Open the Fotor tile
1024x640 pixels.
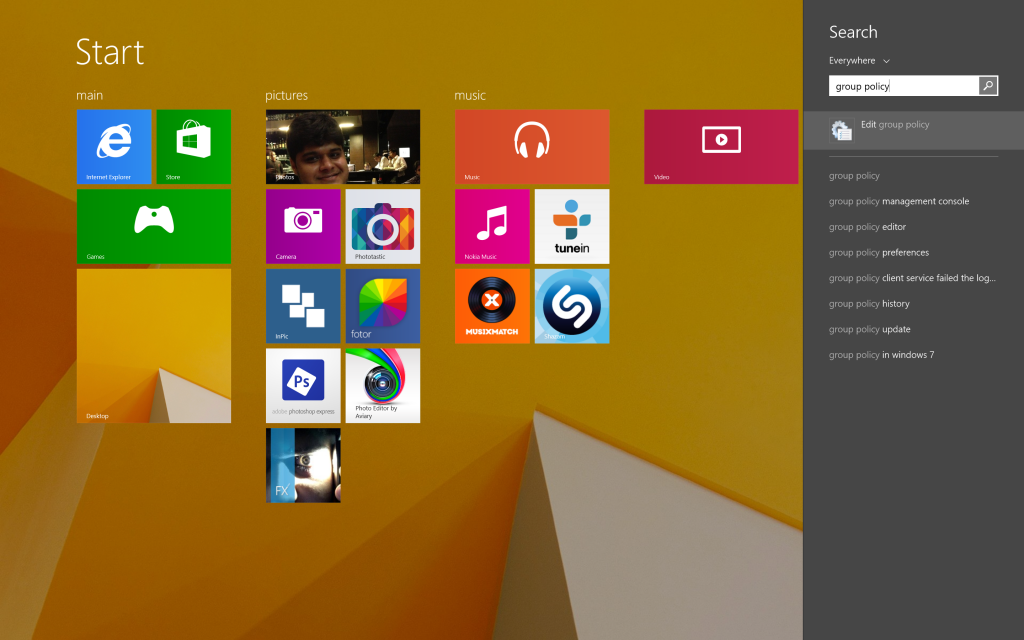pos(383,306)
